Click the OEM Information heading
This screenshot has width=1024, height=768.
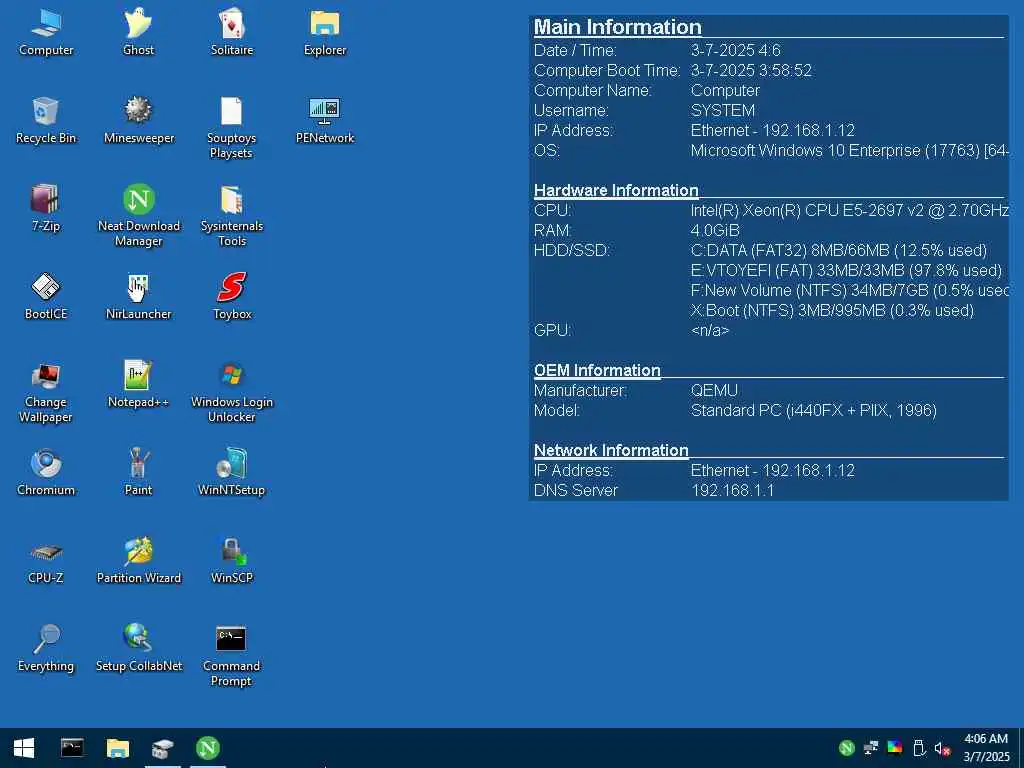tap(597, 370)
